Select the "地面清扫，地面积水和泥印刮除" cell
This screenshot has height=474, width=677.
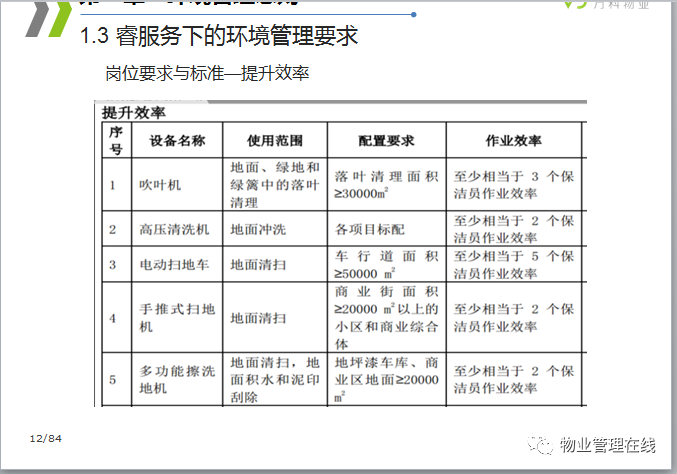pyautogui.click(x=275, y=379)
